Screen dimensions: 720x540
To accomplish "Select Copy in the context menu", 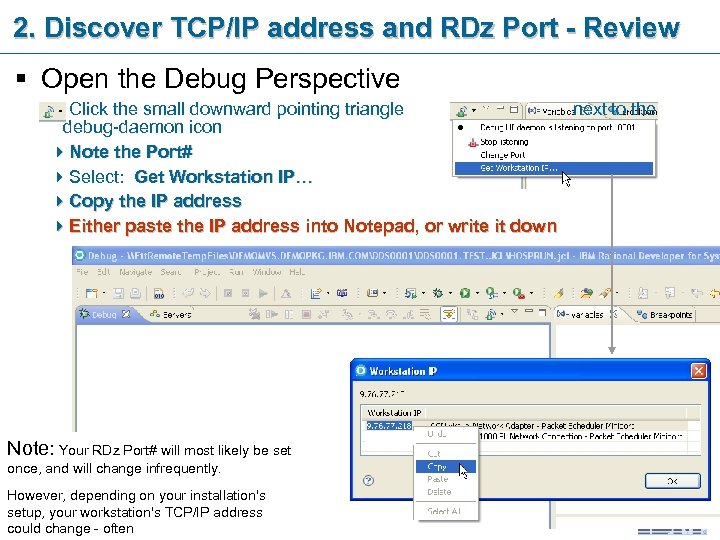I will click(x=445, y=467).
